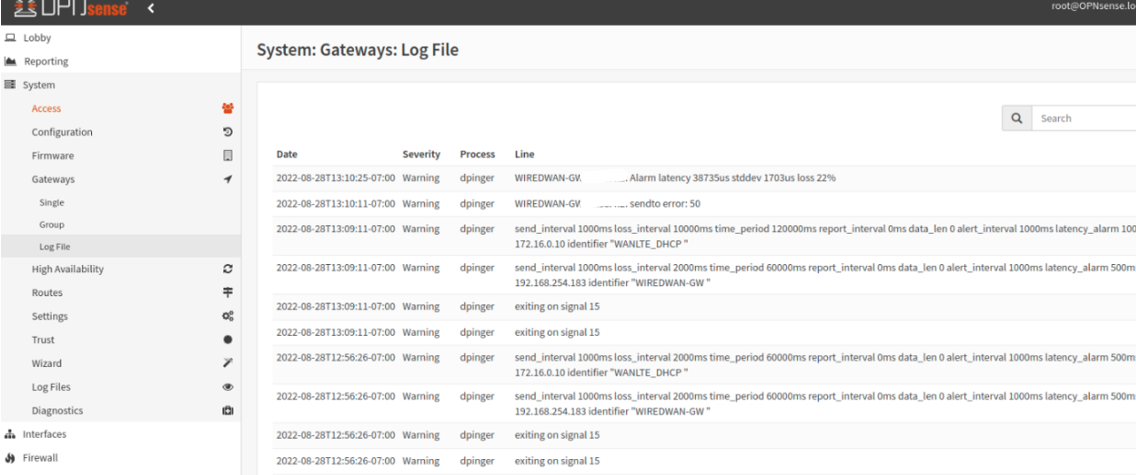1136x475 pixels.
Task: Click the Gateways arrow icon
Action: [x=227, y=179]
